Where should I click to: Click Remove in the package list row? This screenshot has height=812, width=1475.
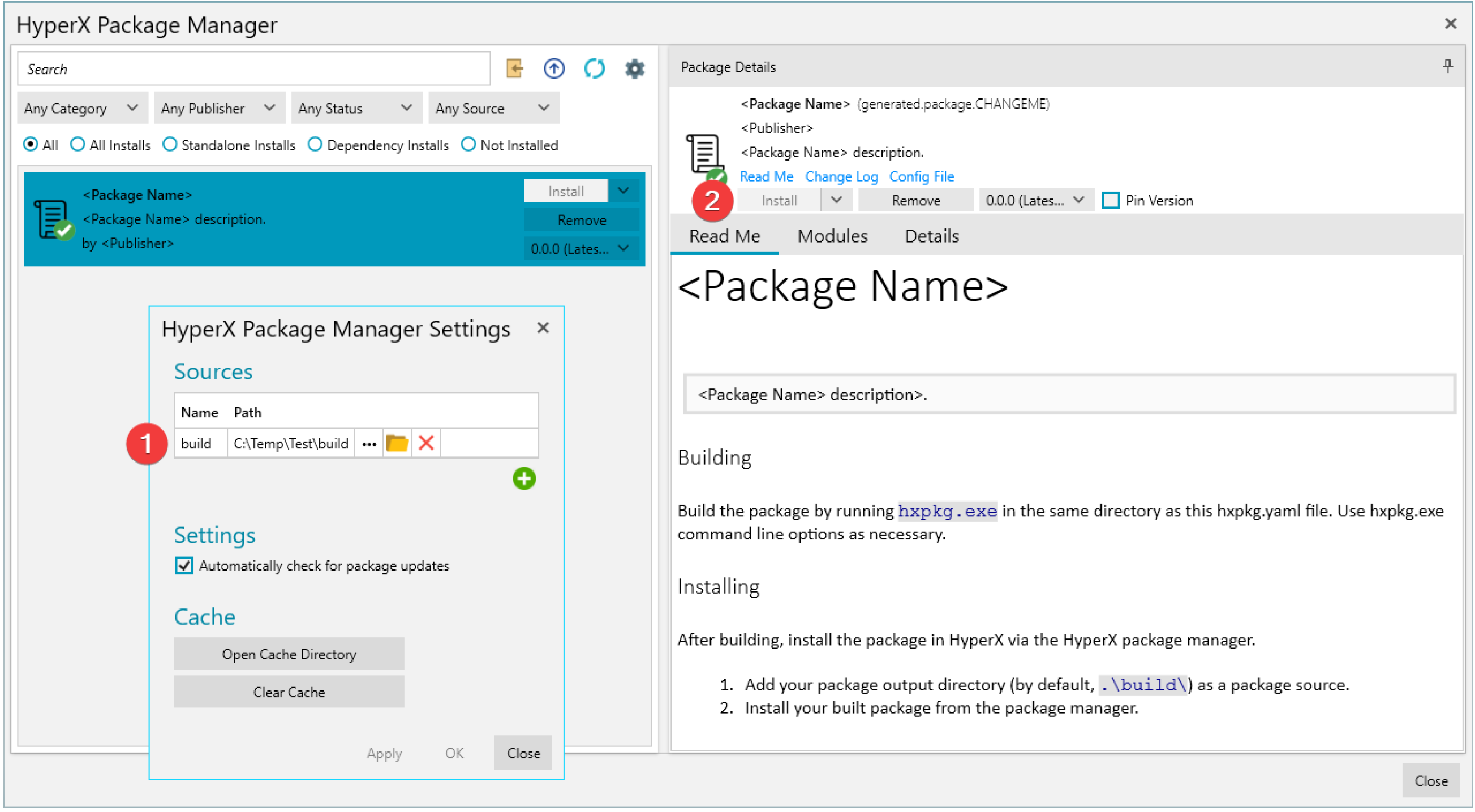pos(581,221)
